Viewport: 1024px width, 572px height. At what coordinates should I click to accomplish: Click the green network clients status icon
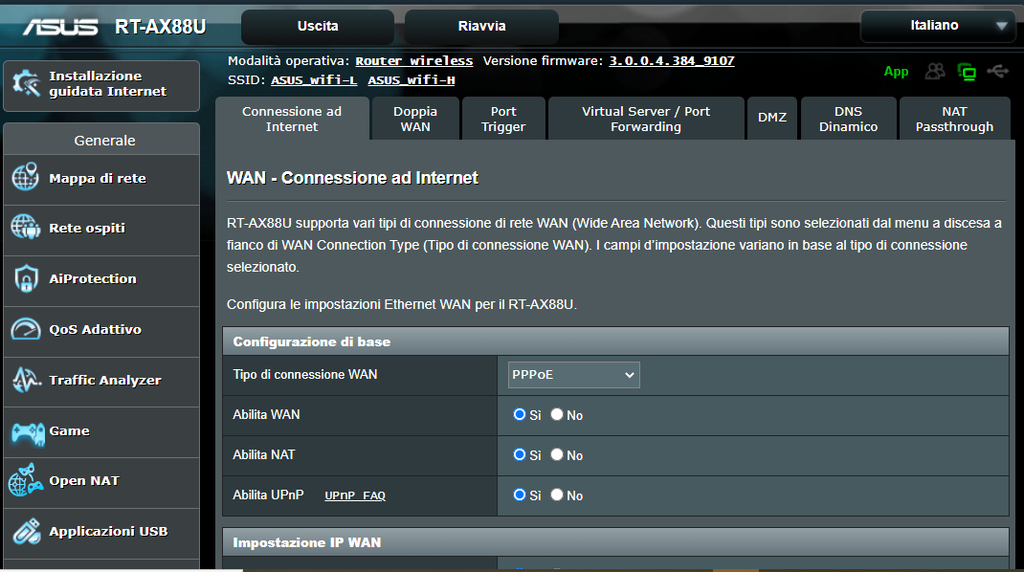(x=967, y=72)
